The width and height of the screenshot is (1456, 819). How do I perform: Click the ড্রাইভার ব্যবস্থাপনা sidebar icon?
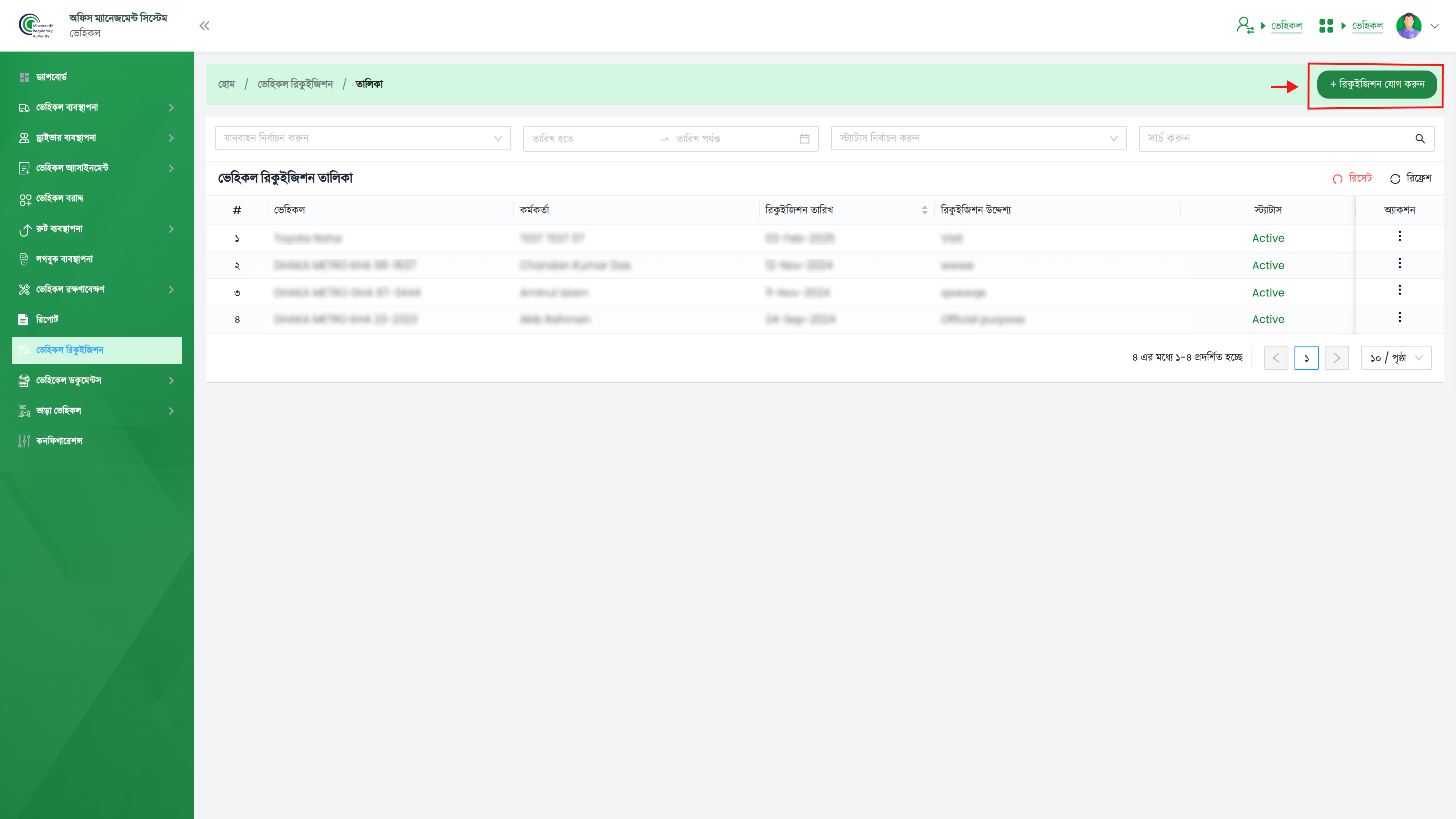tap(24, 138)
